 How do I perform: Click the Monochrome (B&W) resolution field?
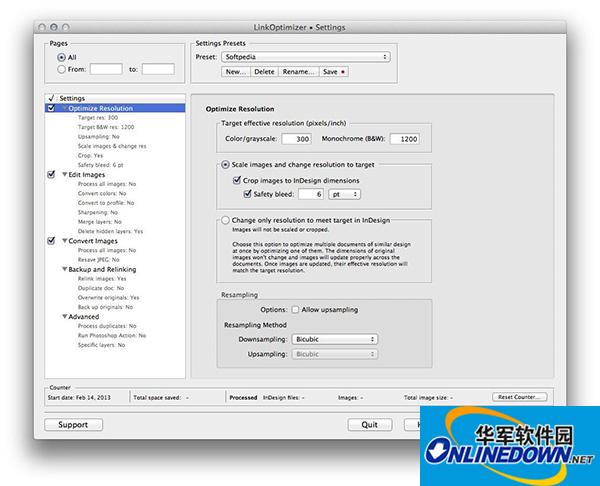pos(404,139)
